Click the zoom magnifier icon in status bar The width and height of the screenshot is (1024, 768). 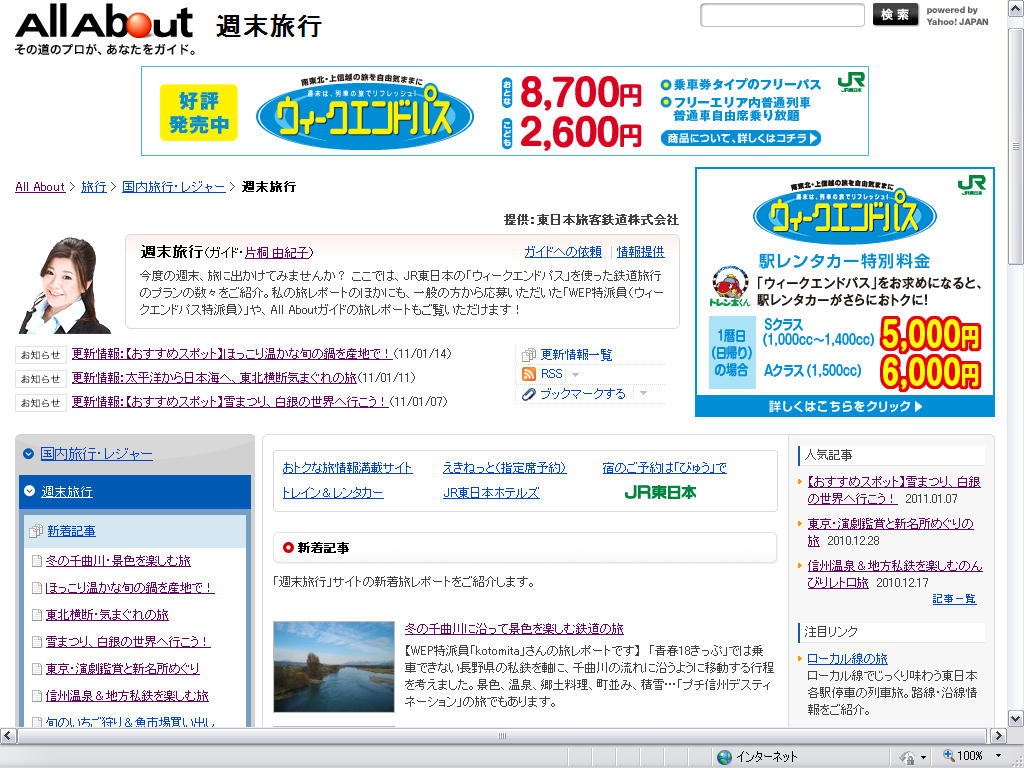(x=948, y=756)
